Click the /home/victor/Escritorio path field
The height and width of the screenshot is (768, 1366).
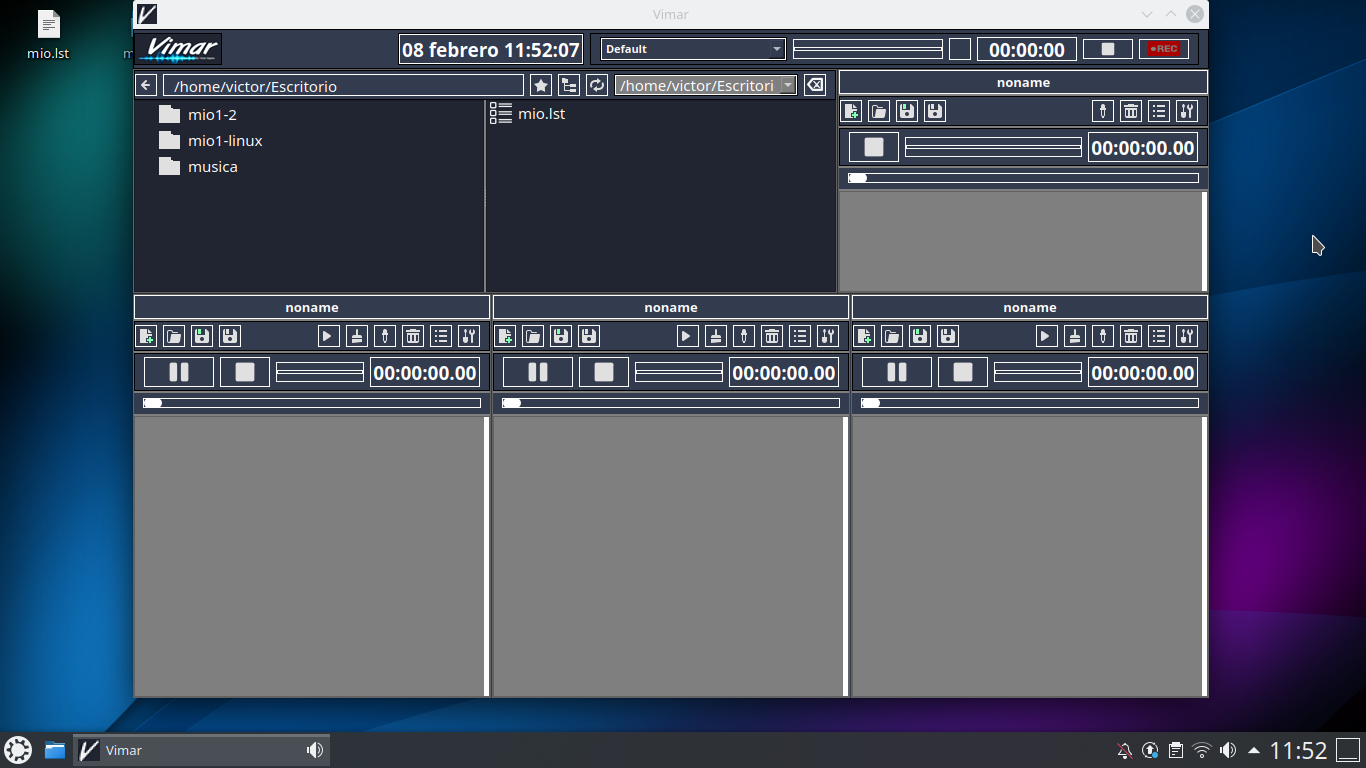[343, 86]
